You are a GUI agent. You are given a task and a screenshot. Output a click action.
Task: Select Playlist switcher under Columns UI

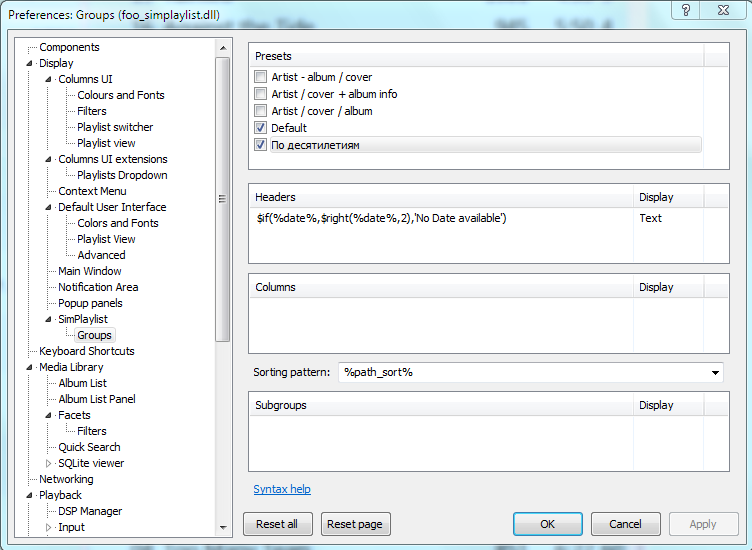(115, 127)
